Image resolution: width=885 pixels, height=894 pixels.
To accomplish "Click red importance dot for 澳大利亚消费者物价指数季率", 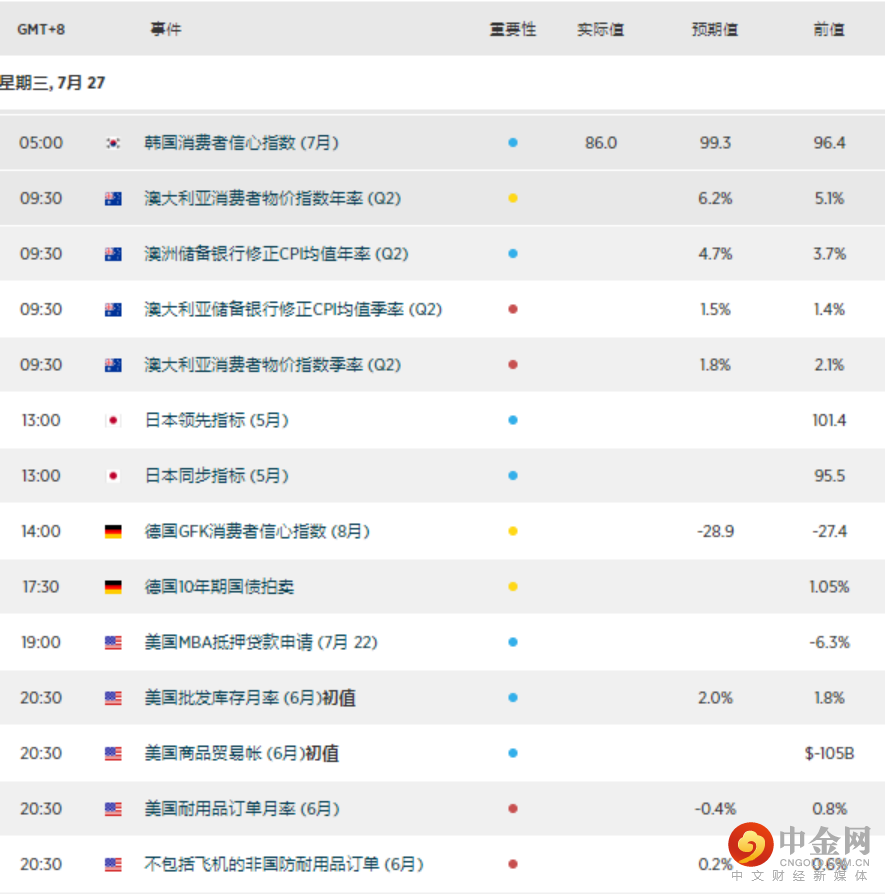I will 513,364.
